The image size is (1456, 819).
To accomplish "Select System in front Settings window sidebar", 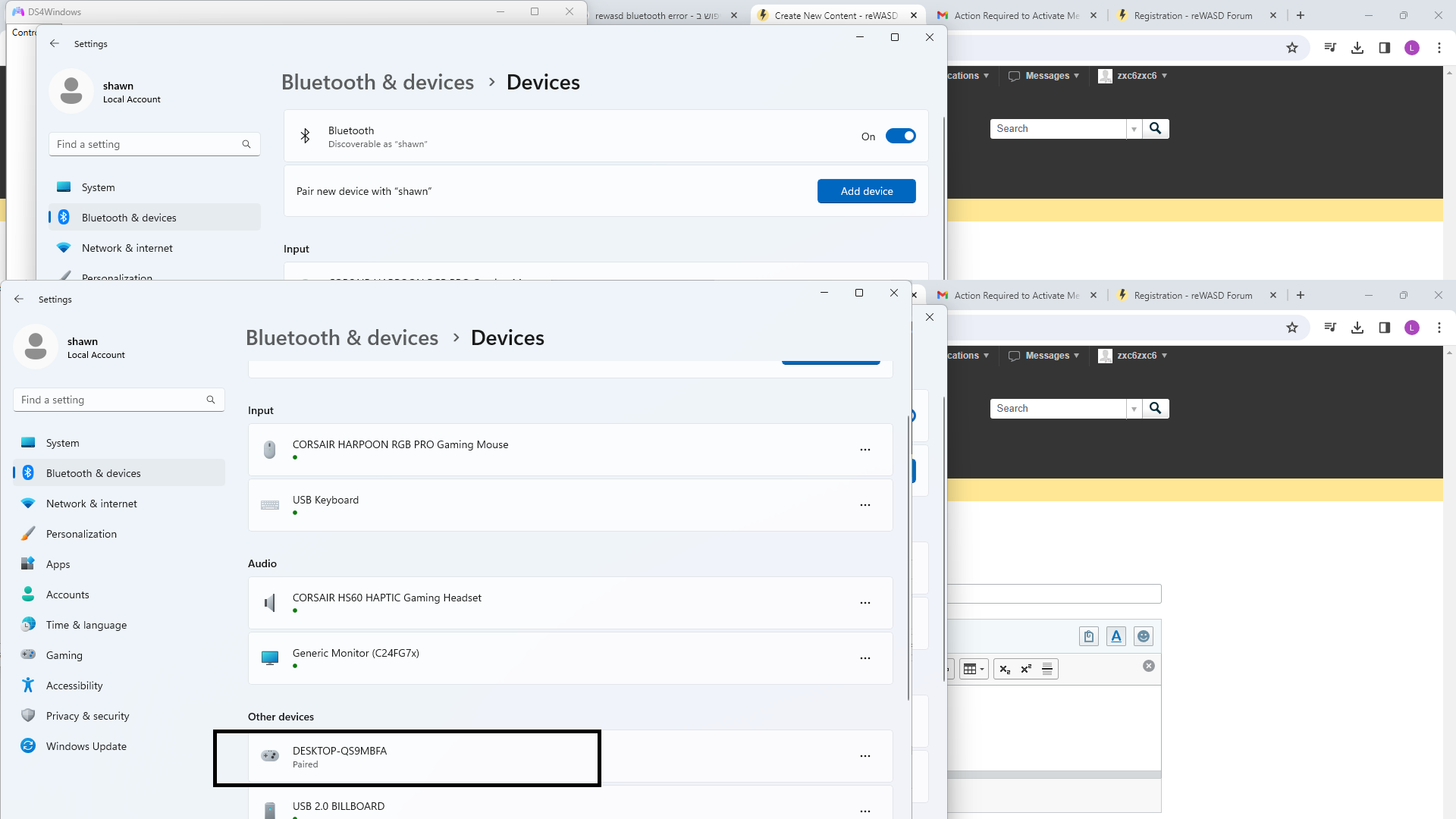I will pos(119,443).
